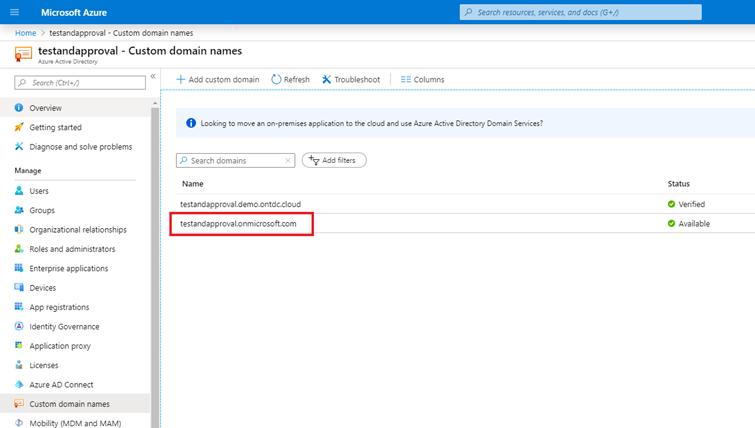Click the Mobility (MDM and MAM) icon
The height and width of the screenshot is (428, 755).
[19, 423]
